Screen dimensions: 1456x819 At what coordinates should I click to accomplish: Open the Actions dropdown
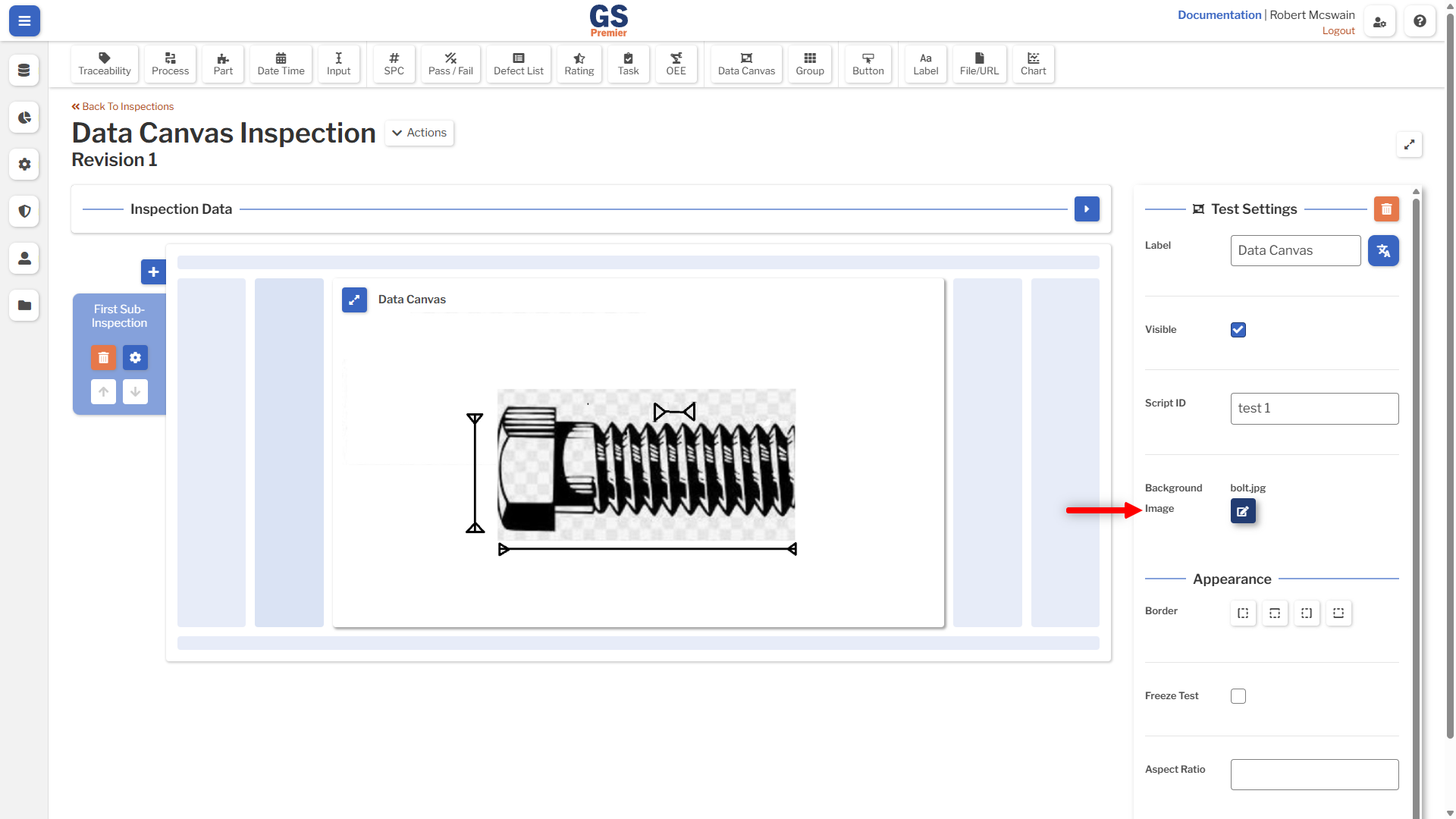pyautogui.click(x=419, y=133)
